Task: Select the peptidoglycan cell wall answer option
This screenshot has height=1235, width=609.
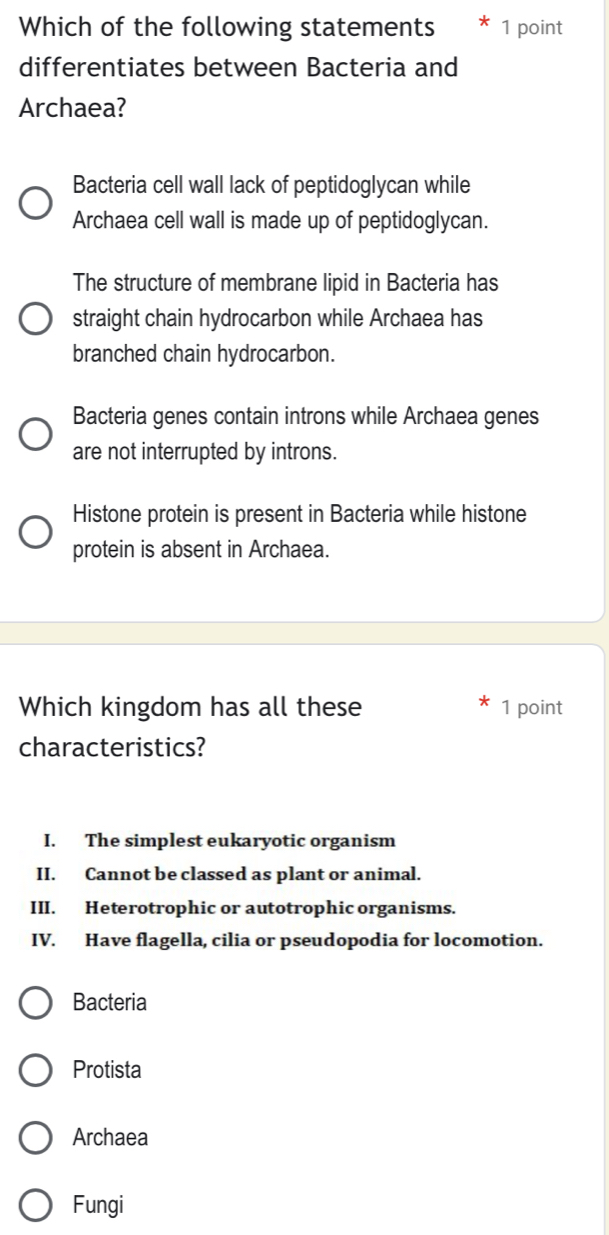Action: pyautogui.click(x=33, y=202)
